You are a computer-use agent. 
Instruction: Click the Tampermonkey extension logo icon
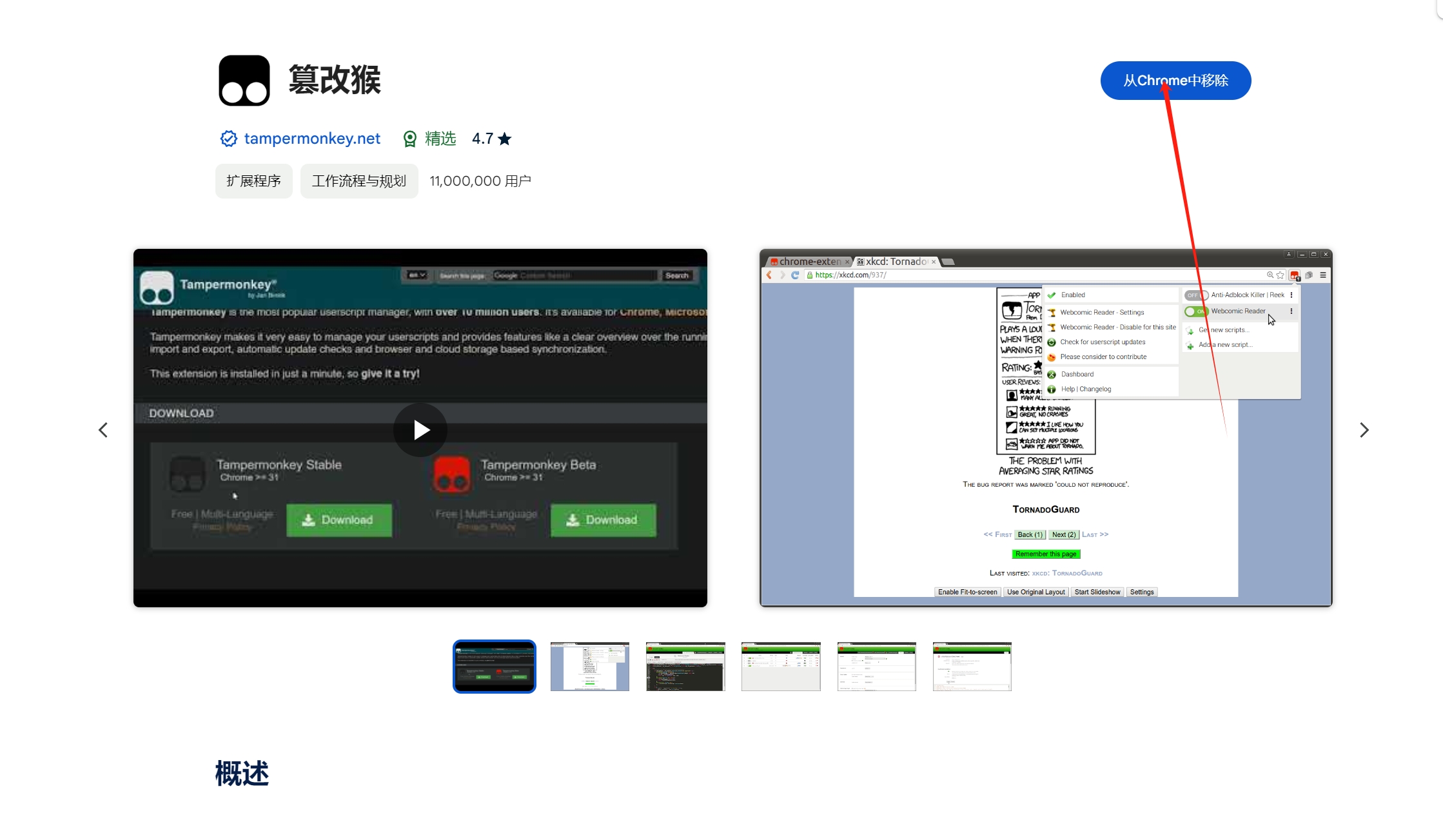coord(244,81)
